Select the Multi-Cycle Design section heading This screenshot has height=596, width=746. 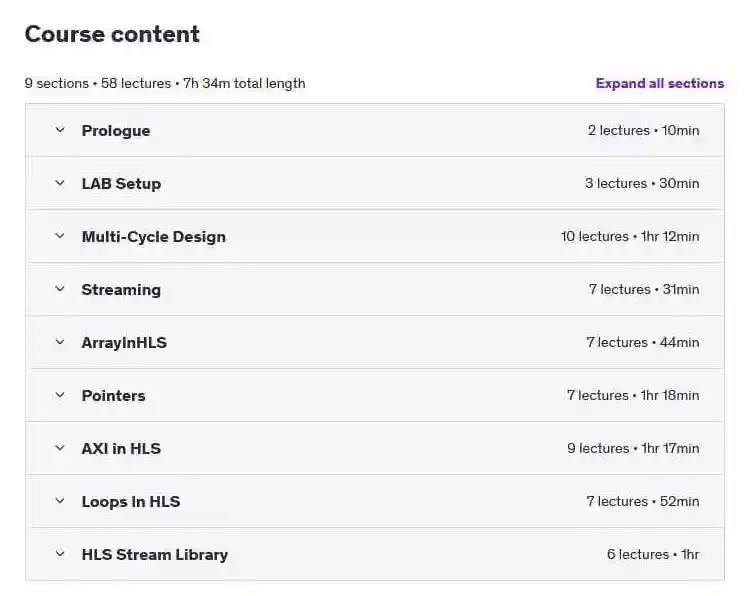point(154,237)
